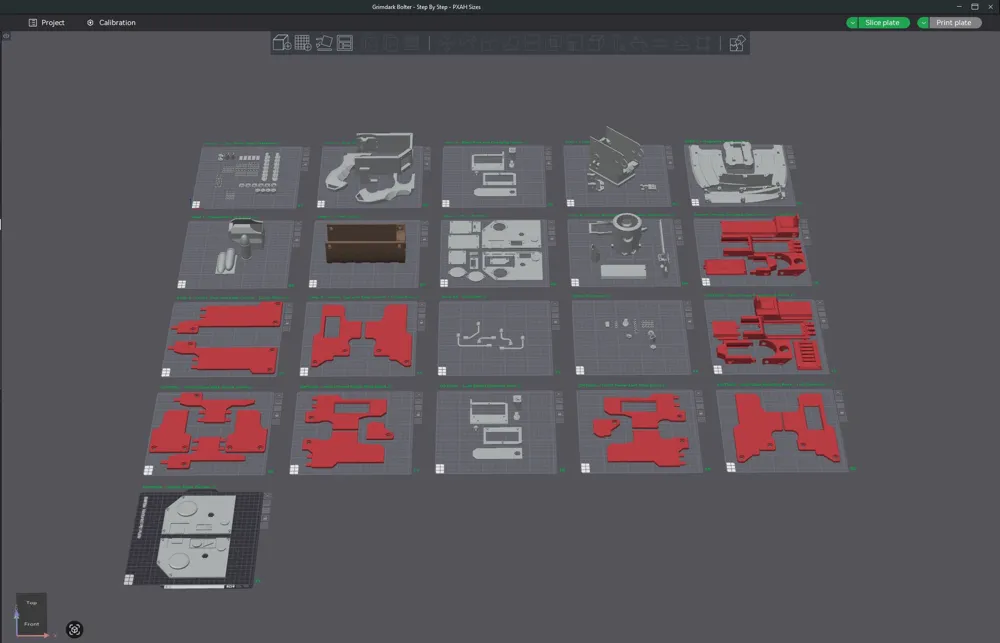Screen dimensions: 1000x643
Task: Open the Project tab
Action: [47, 22]
